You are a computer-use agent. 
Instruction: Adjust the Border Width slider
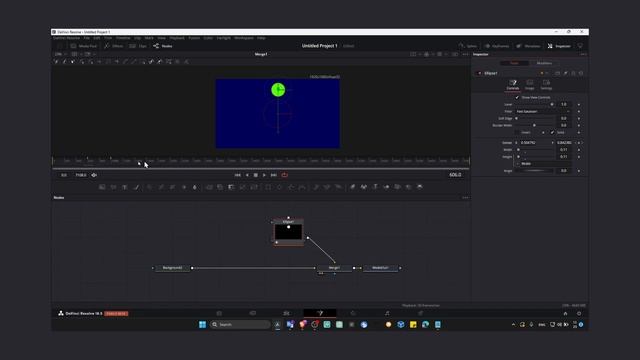click(535, 125)
